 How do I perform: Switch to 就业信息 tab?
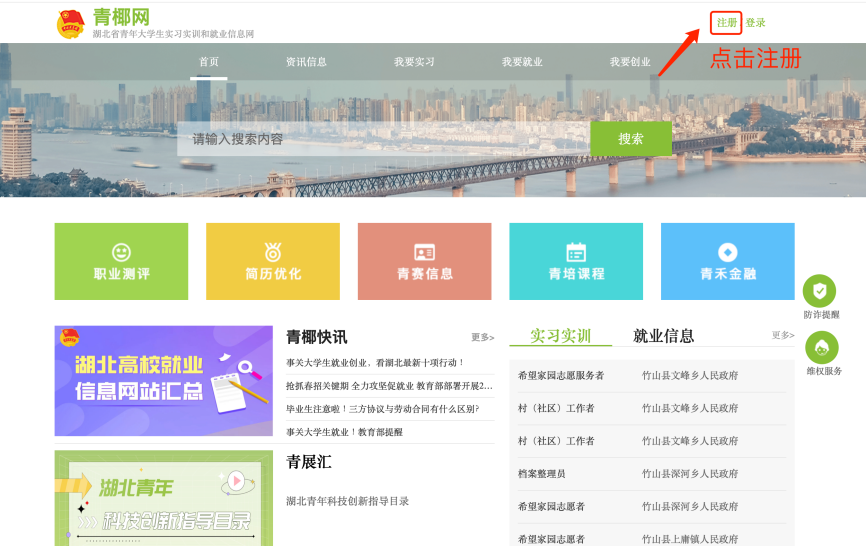pos(663,336)
